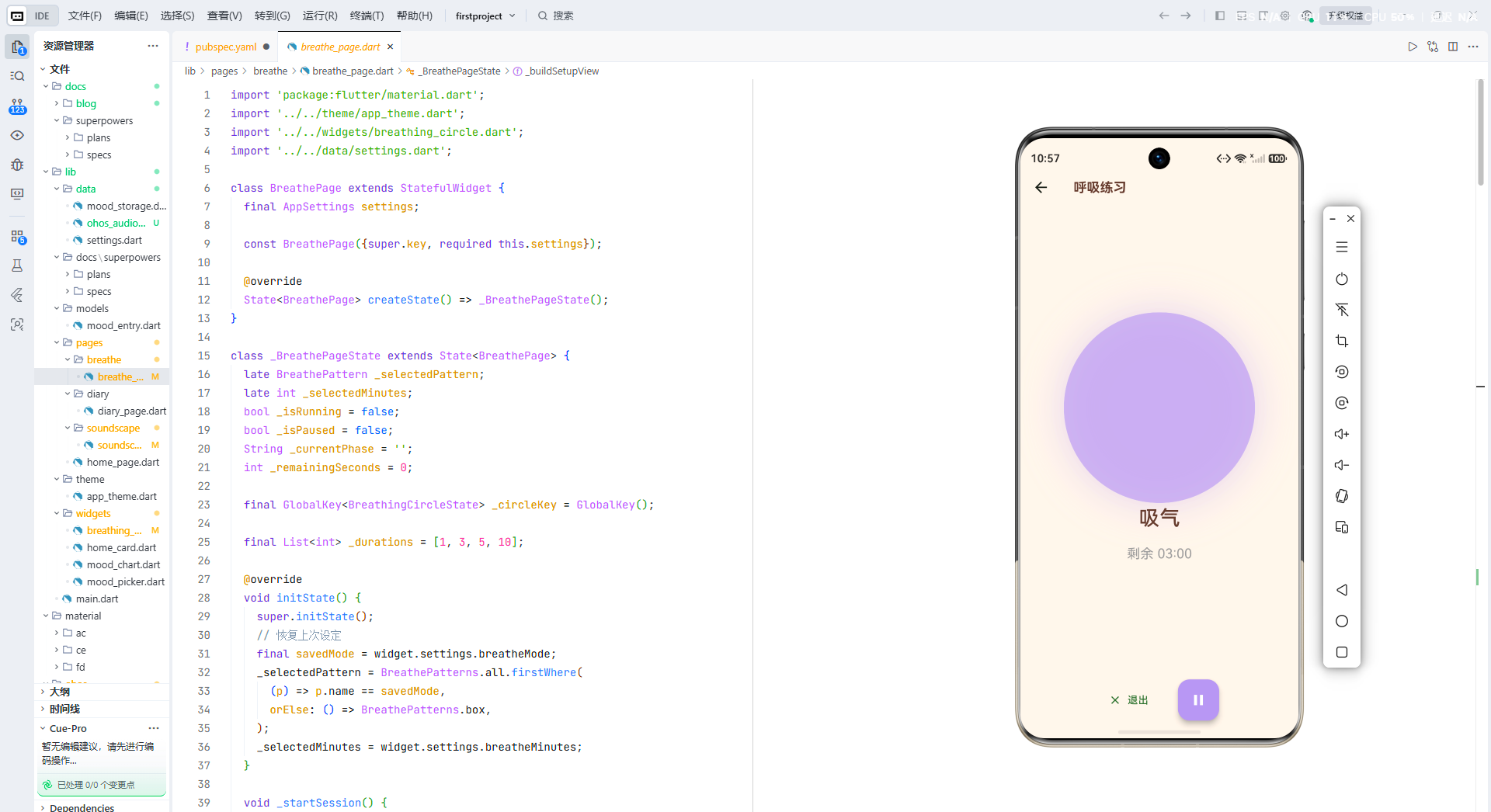The height and width of the screenshot is (812, 1491).
Task: Expand the 大纲 outline section
Action: click(59, 692)
